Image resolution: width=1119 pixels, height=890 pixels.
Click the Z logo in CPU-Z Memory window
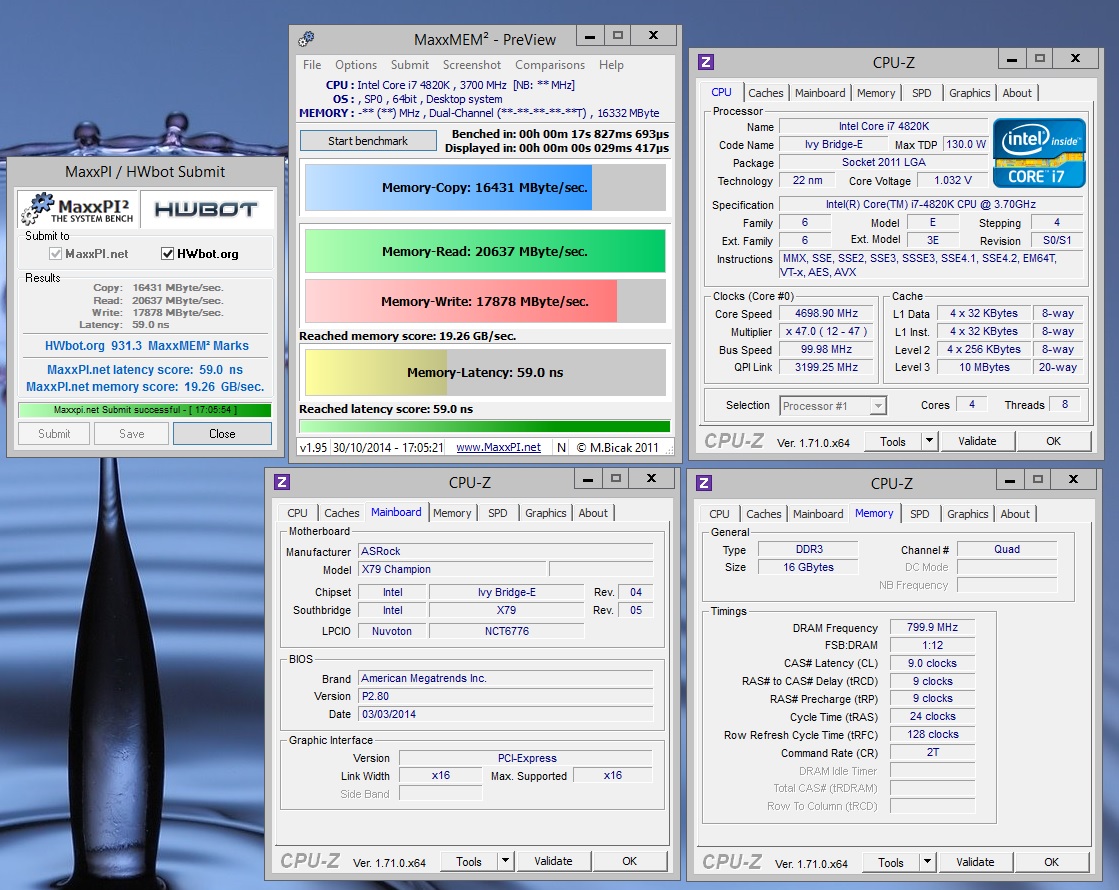pos(704,483)
